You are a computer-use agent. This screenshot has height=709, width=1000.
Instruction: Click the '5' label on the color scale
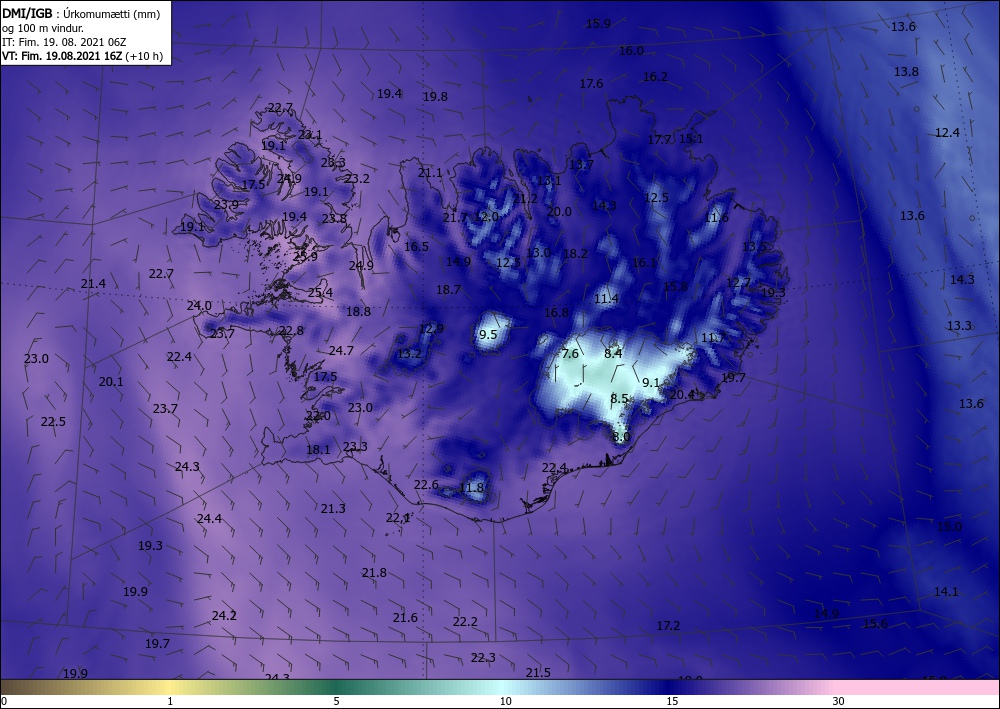[x=336, y=701]
